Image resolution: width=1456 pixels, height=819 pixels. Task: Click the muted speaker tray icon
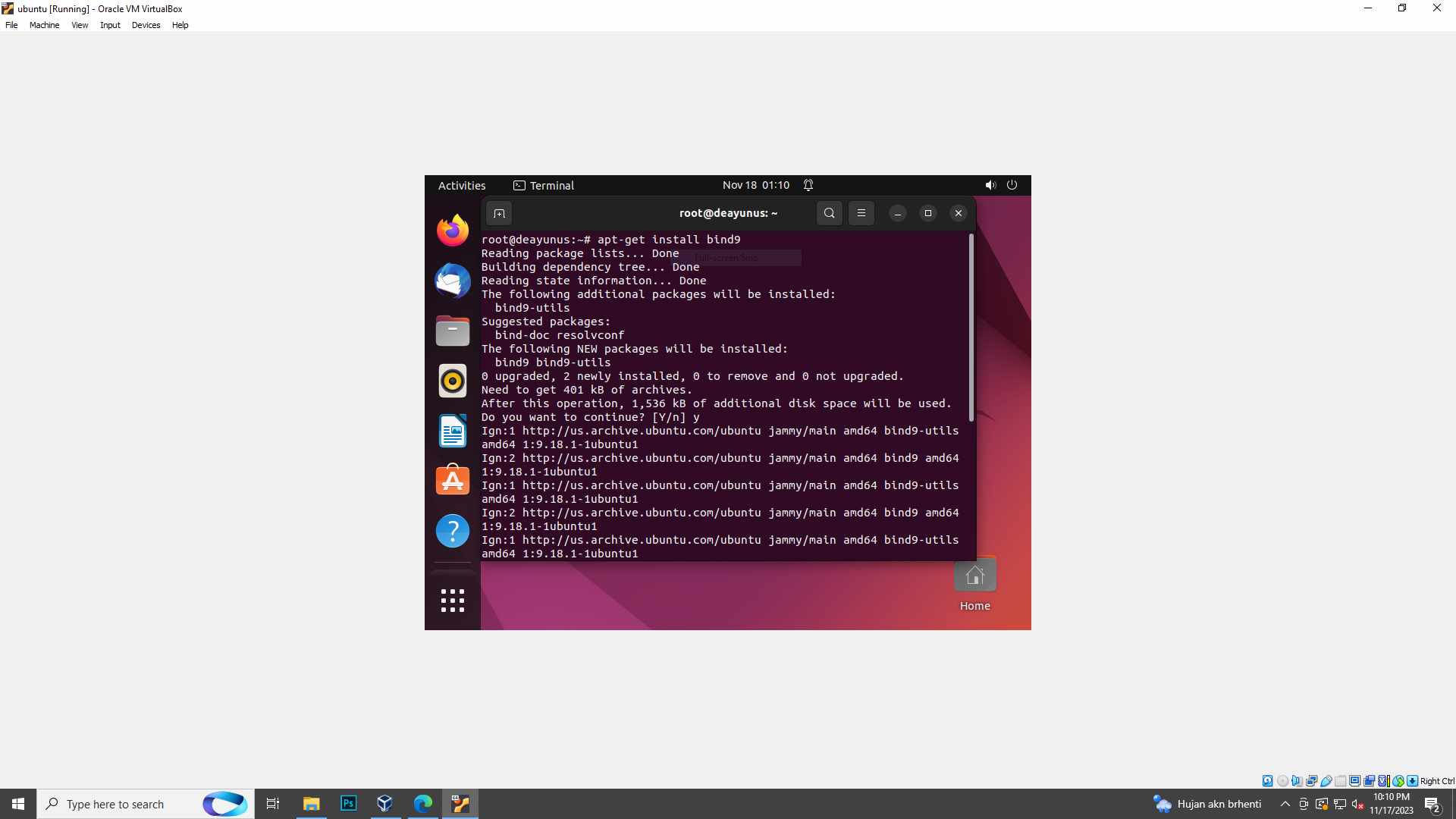tap(1357, 804)
